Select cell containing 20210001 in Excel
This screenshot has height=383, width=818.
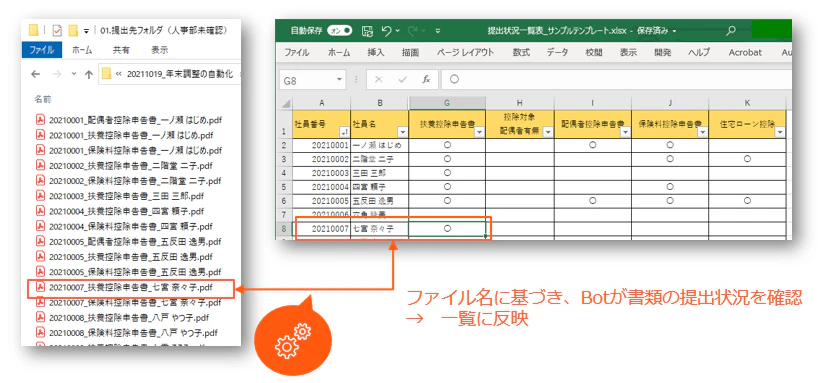pyautogui.click(x=321, y=145)
